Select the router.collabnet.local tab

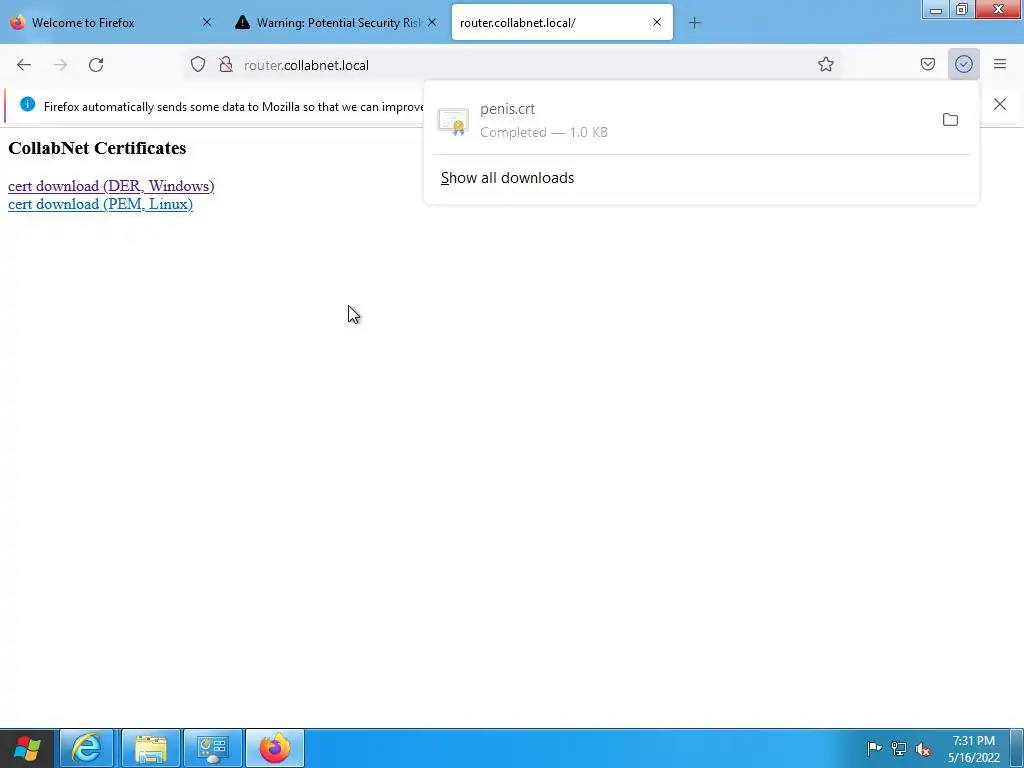point(562,23)
